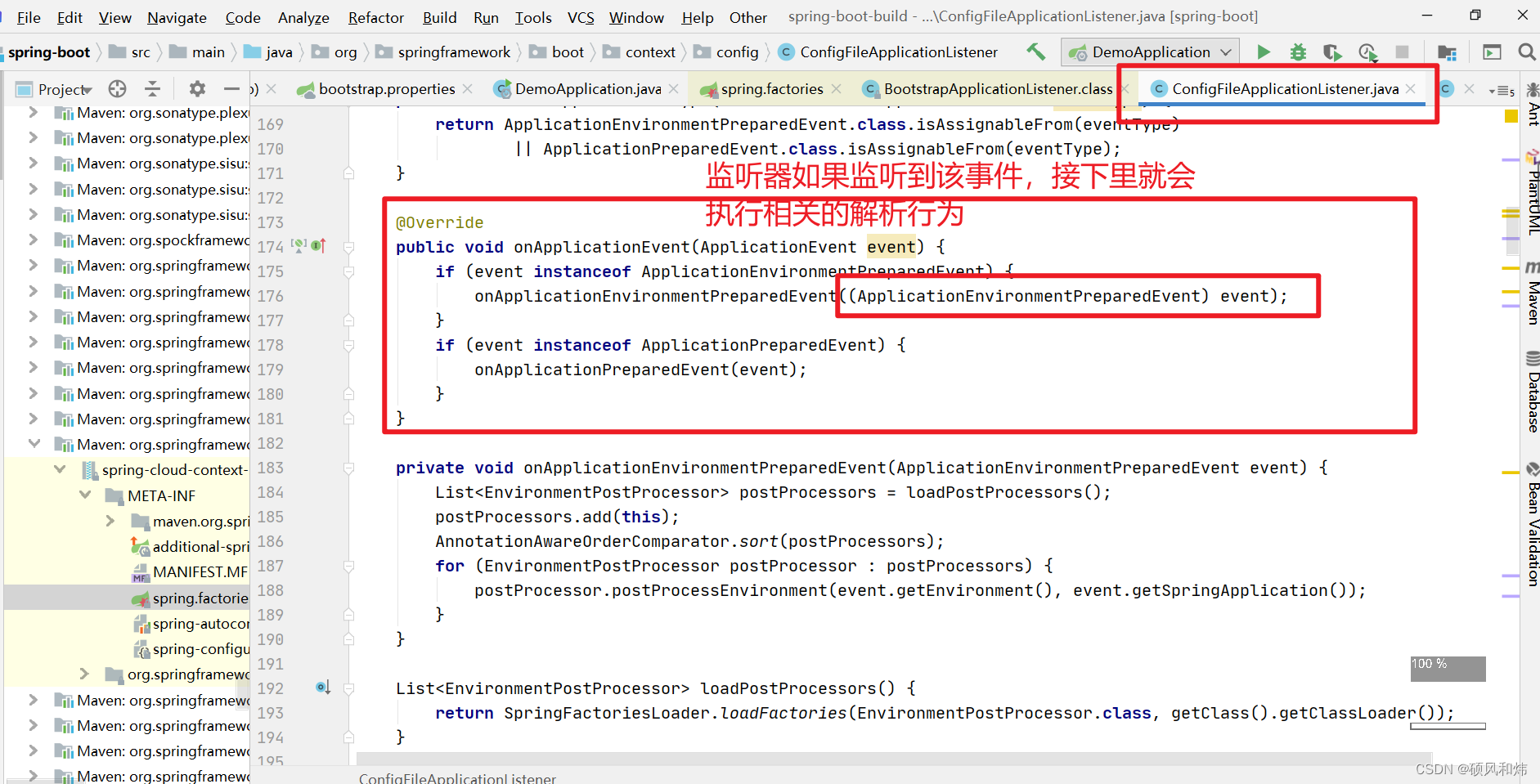The width and height of the screenshot is (1540, 784).
Task: Show hidden editor tabs list
Action: (1502, 90)
